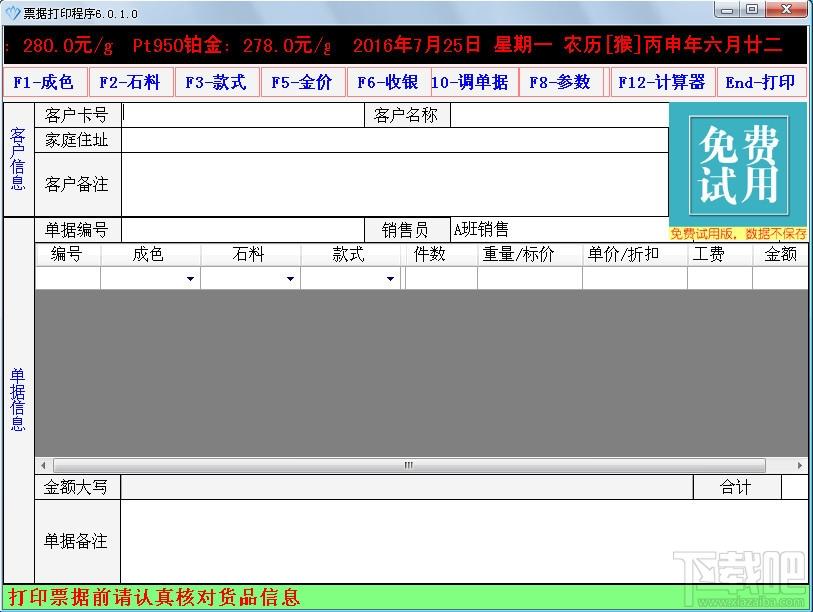Click into the 家庭住址 address field
The image size is (813, 612).
395,140
